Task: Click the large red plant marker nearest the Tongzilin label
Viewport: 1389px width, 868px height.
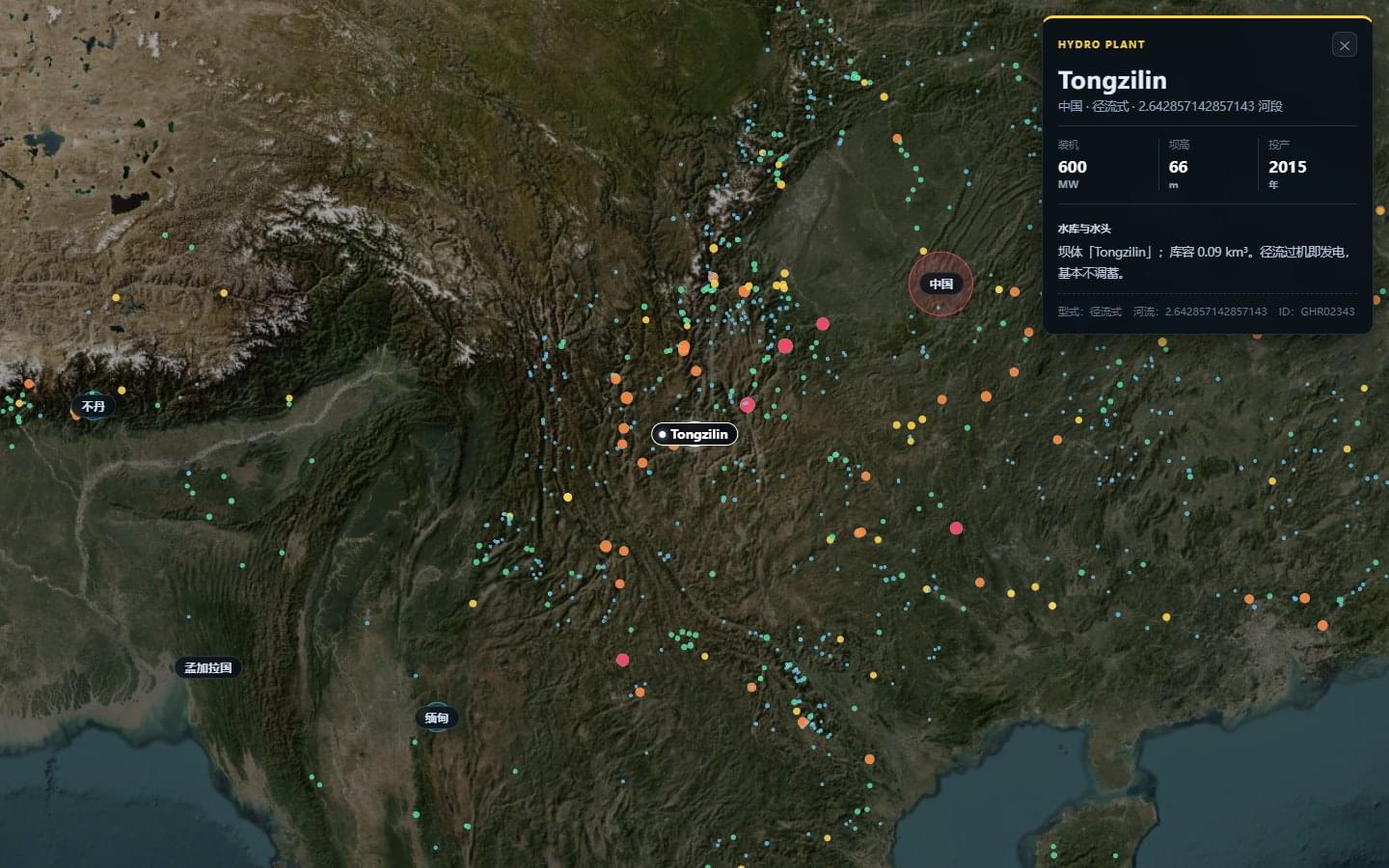Action: (x=748, y=405)
